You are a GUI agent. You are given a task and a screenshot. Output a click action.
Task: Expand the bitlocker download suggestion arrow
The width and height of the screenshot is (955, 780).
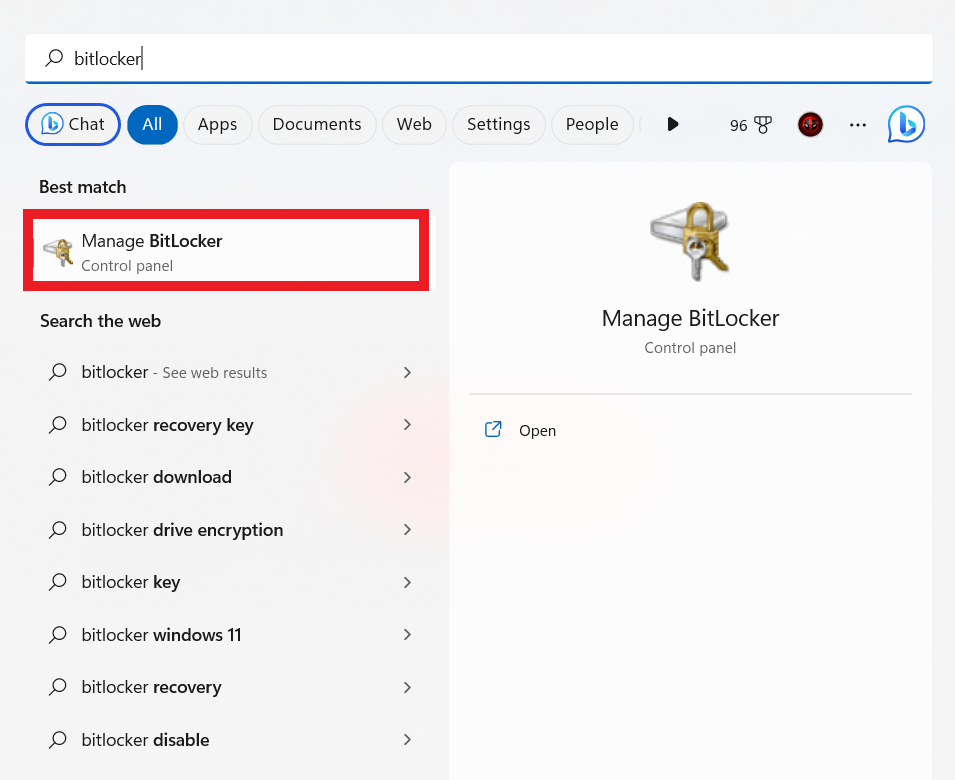point(407,478)
